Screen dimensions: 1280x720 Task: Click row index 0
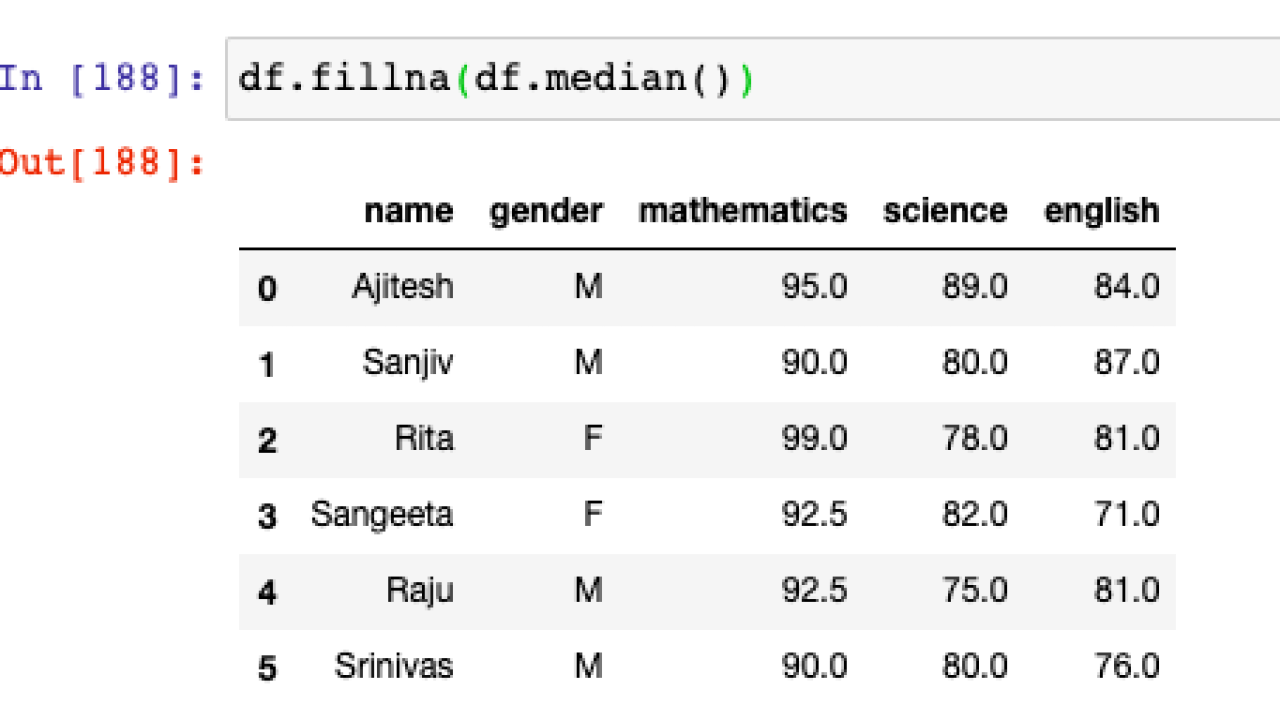tap(267, 289)
